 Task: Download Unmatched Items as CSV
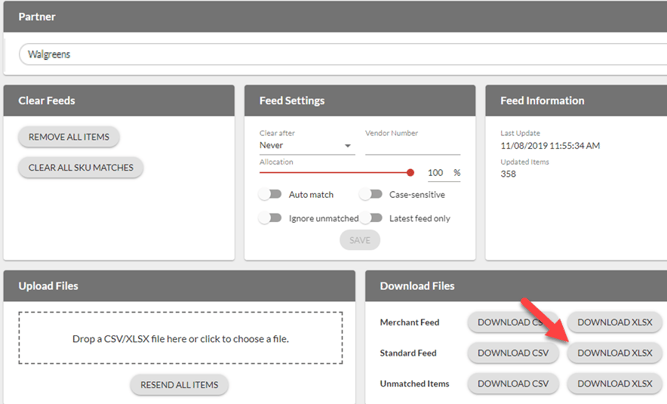pyautogui.click(x=510, y=383)
